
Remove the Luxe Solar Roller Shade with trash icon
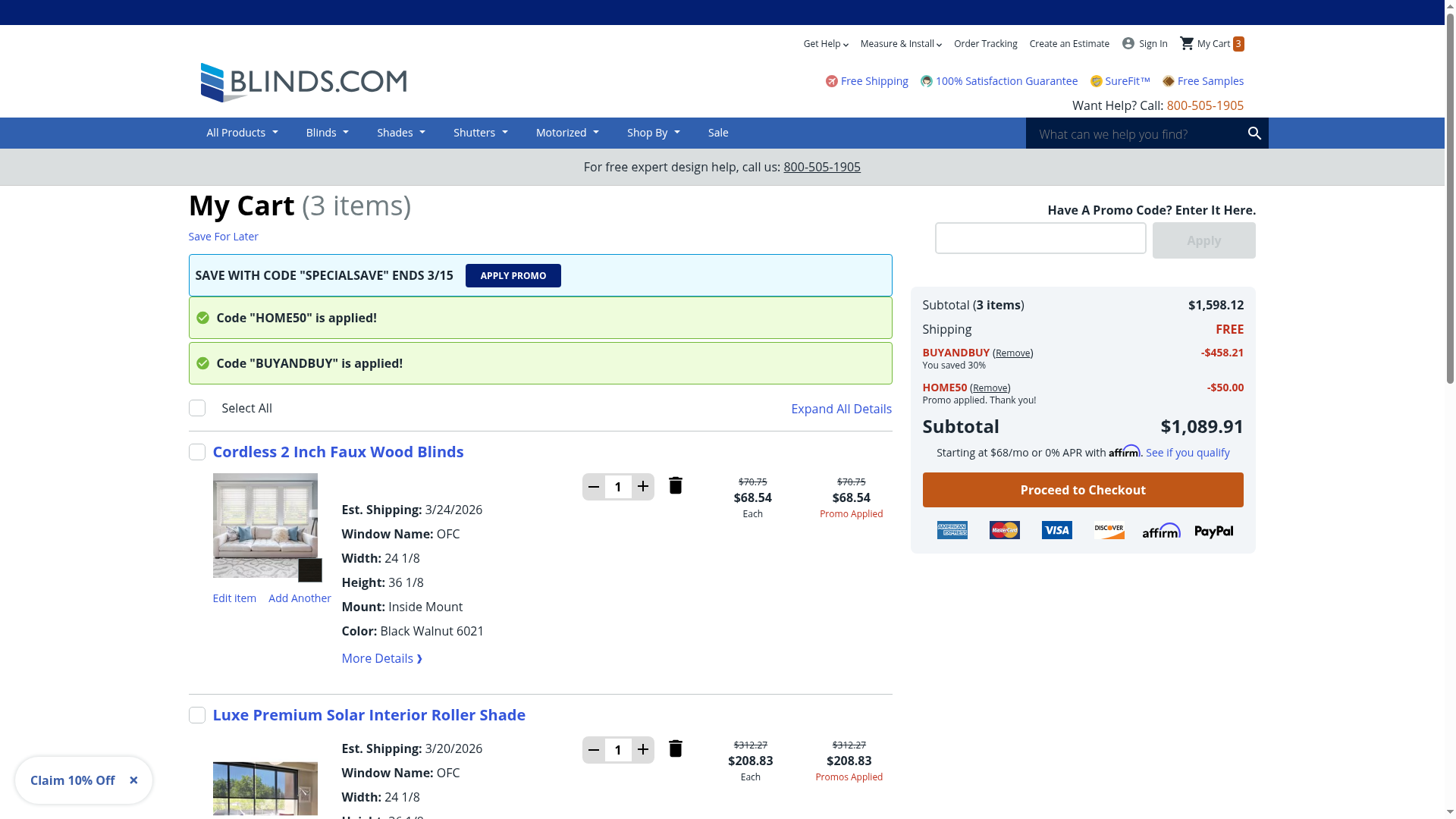pyautogui.click(x=675, y=748)
